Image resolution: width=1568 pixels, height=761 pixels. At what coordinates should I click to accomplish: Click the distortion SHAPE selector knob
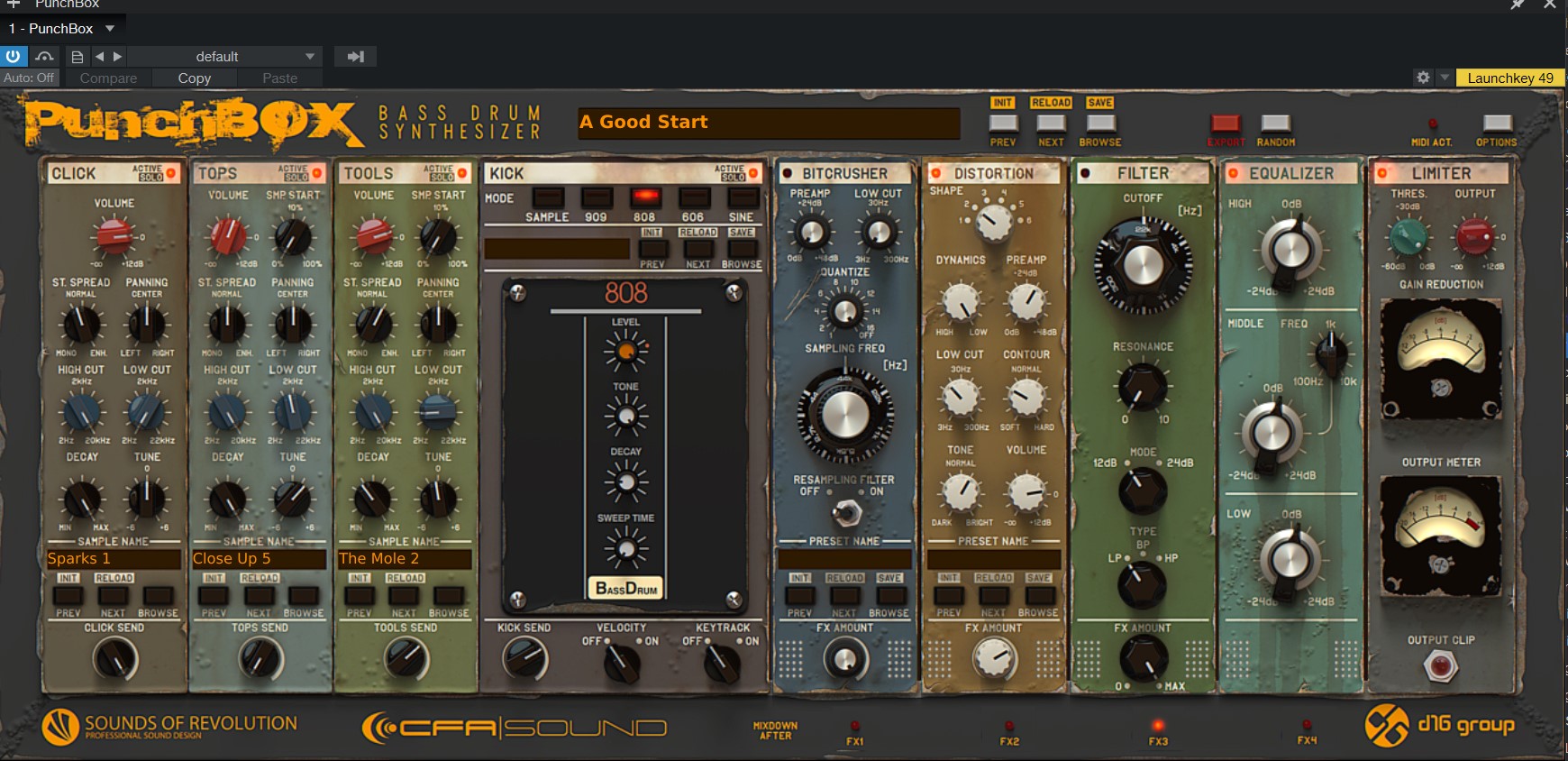pyautogui.click(x=994, y=222)
